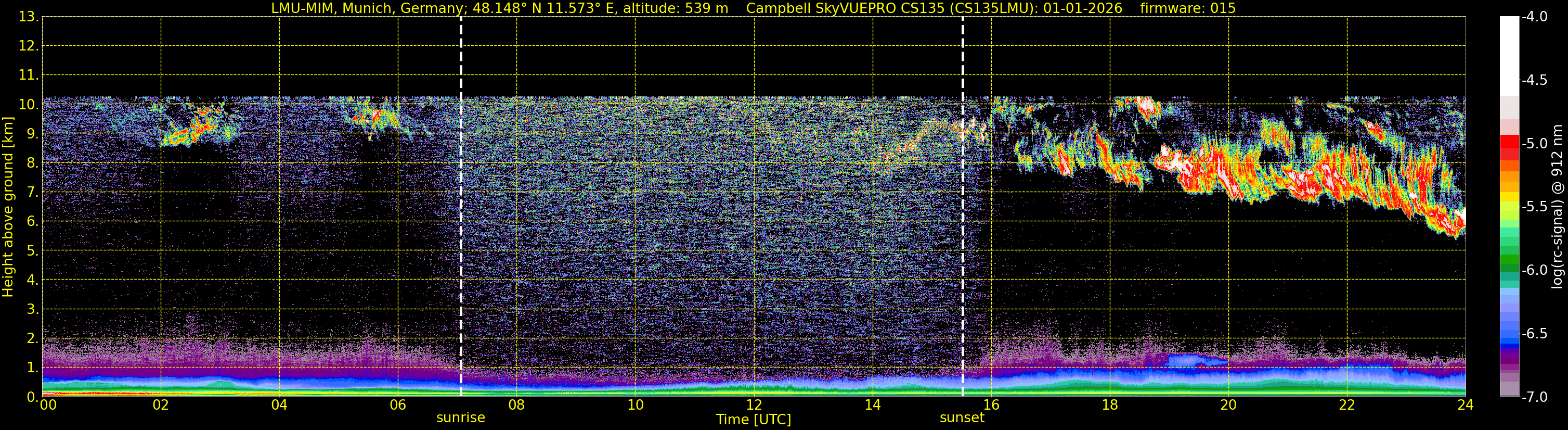The width and height of the screenshot is (1568, 430).
Task: Click the "sunset" label under the time axis
Action: point(962,418)
